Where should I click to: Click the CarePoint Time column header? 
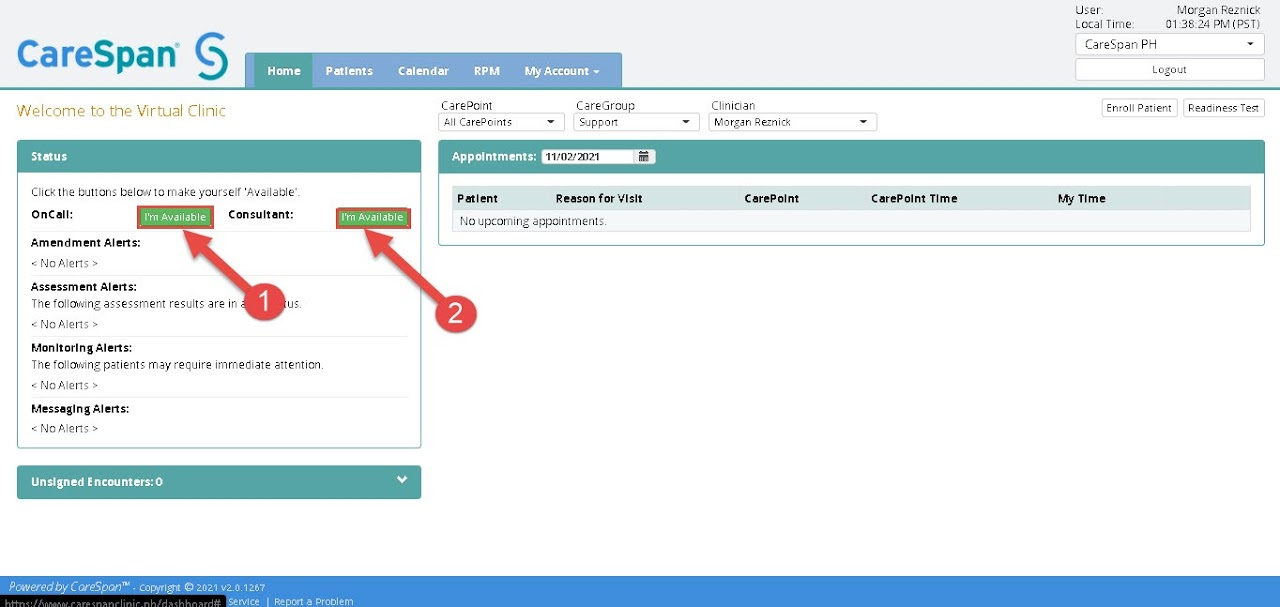coord(914,198)
